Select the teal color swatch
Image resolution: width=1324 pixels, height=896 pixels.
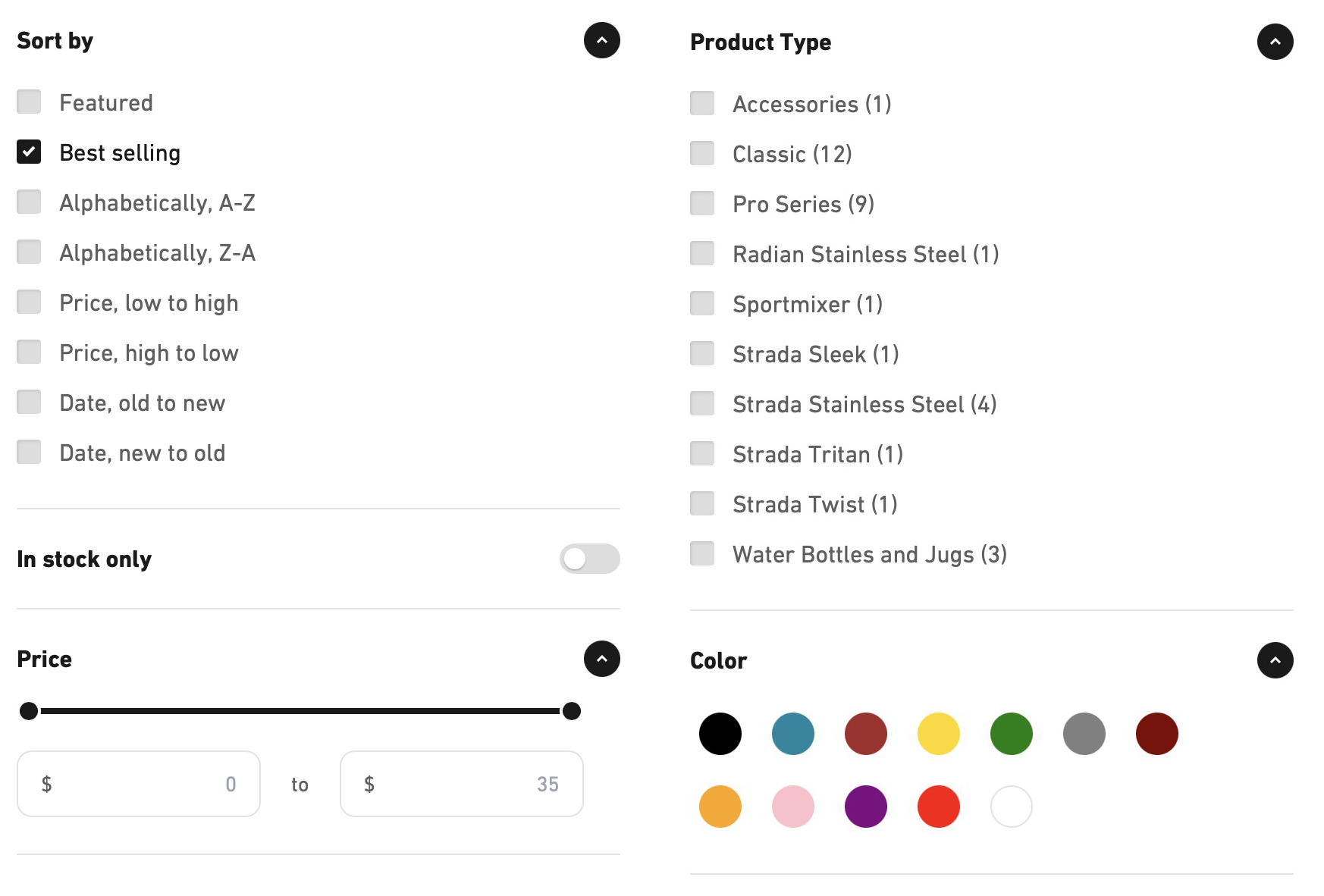[x=792, y=733]
